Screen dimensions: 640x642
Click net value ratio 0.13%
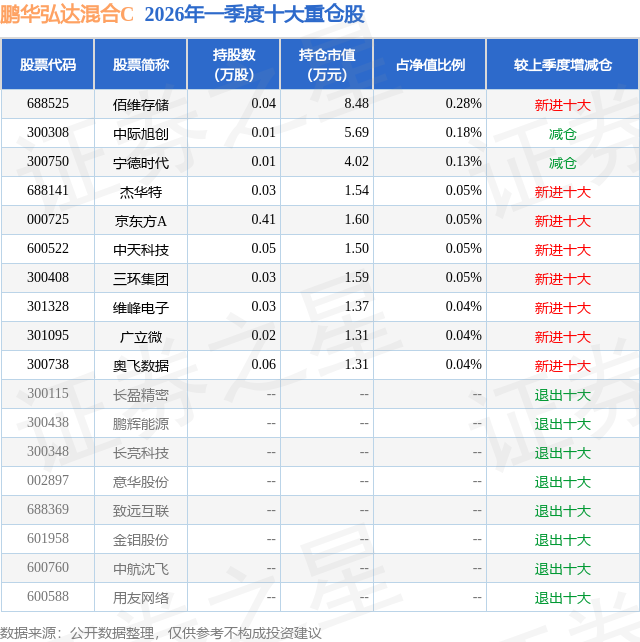[x=464, y=162]
